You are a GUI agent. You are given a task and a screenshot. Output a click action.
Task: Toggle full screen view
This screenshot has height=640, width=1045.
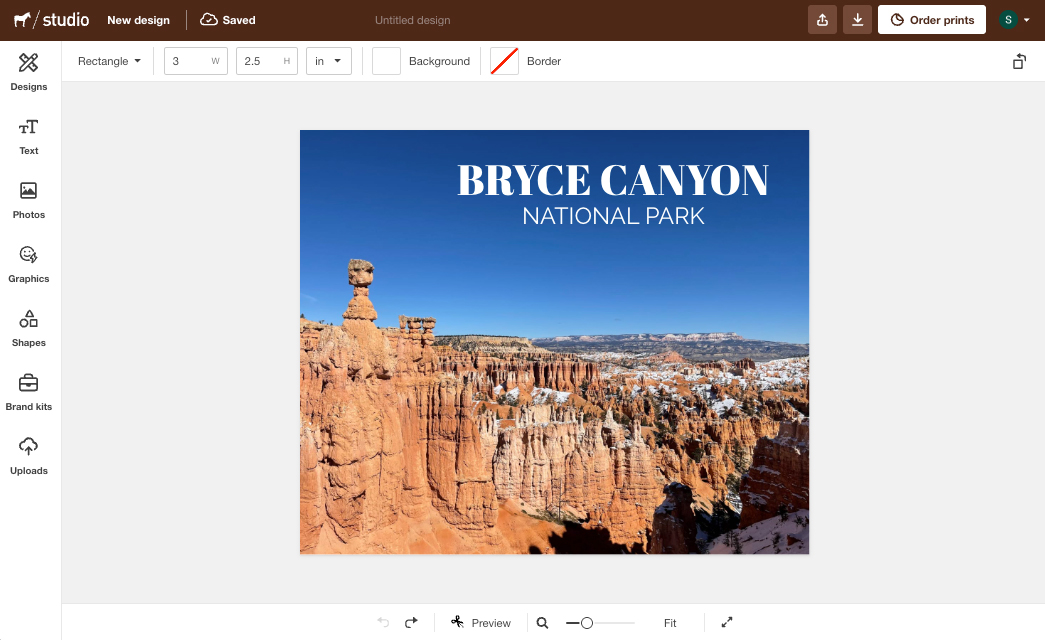click(x=727, y=622)
